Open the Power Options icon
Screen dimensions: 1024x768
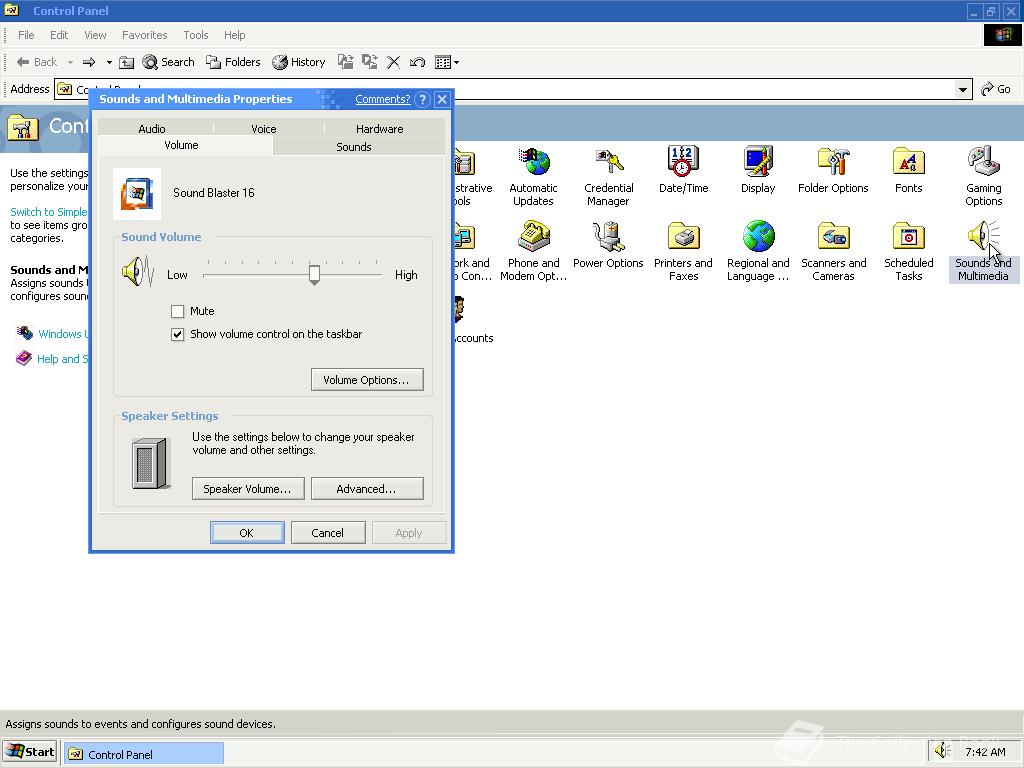pos(608,245)
